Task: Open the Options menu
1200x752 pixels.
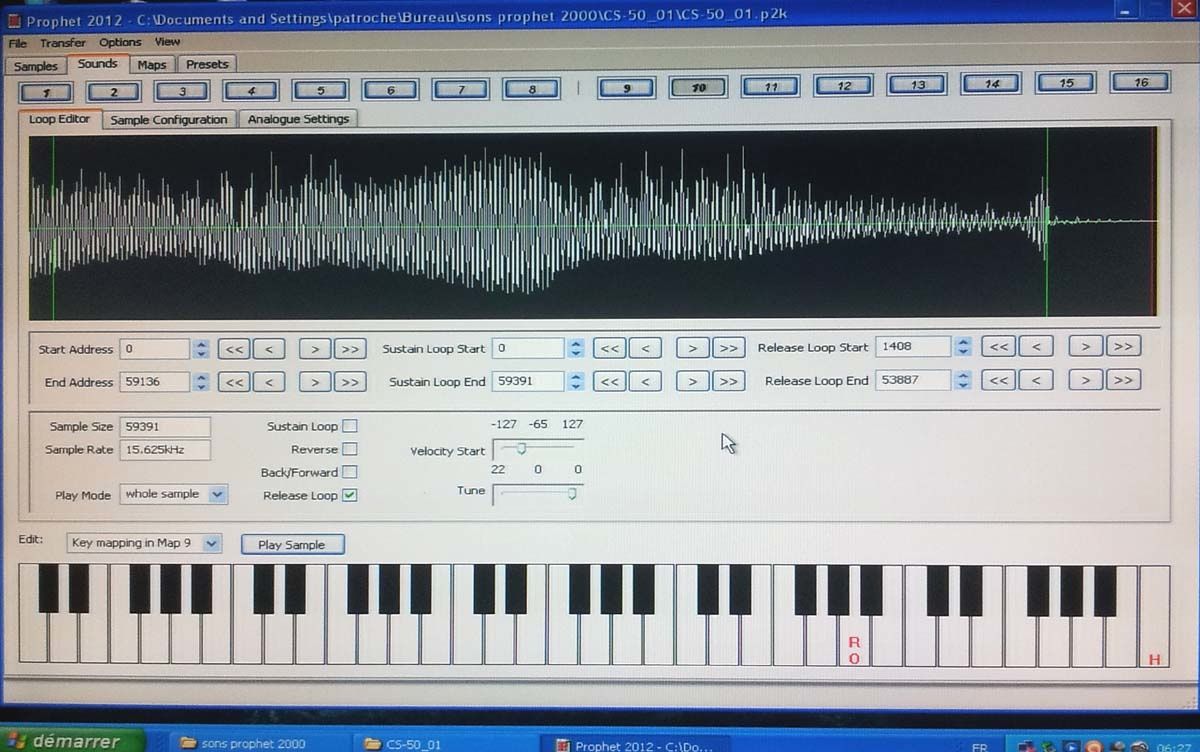Action: [x=120, y=42]
